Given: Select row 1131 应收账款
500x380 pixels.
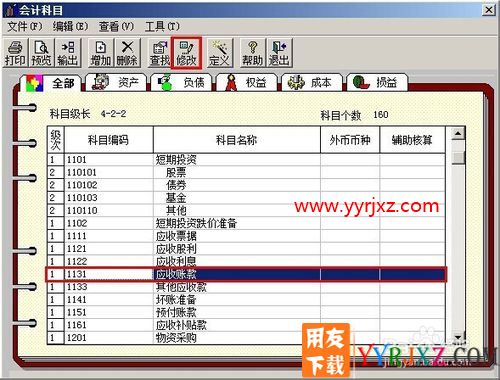Looking at the screenshot, I should pyautogui.click(x=246, y=274).
